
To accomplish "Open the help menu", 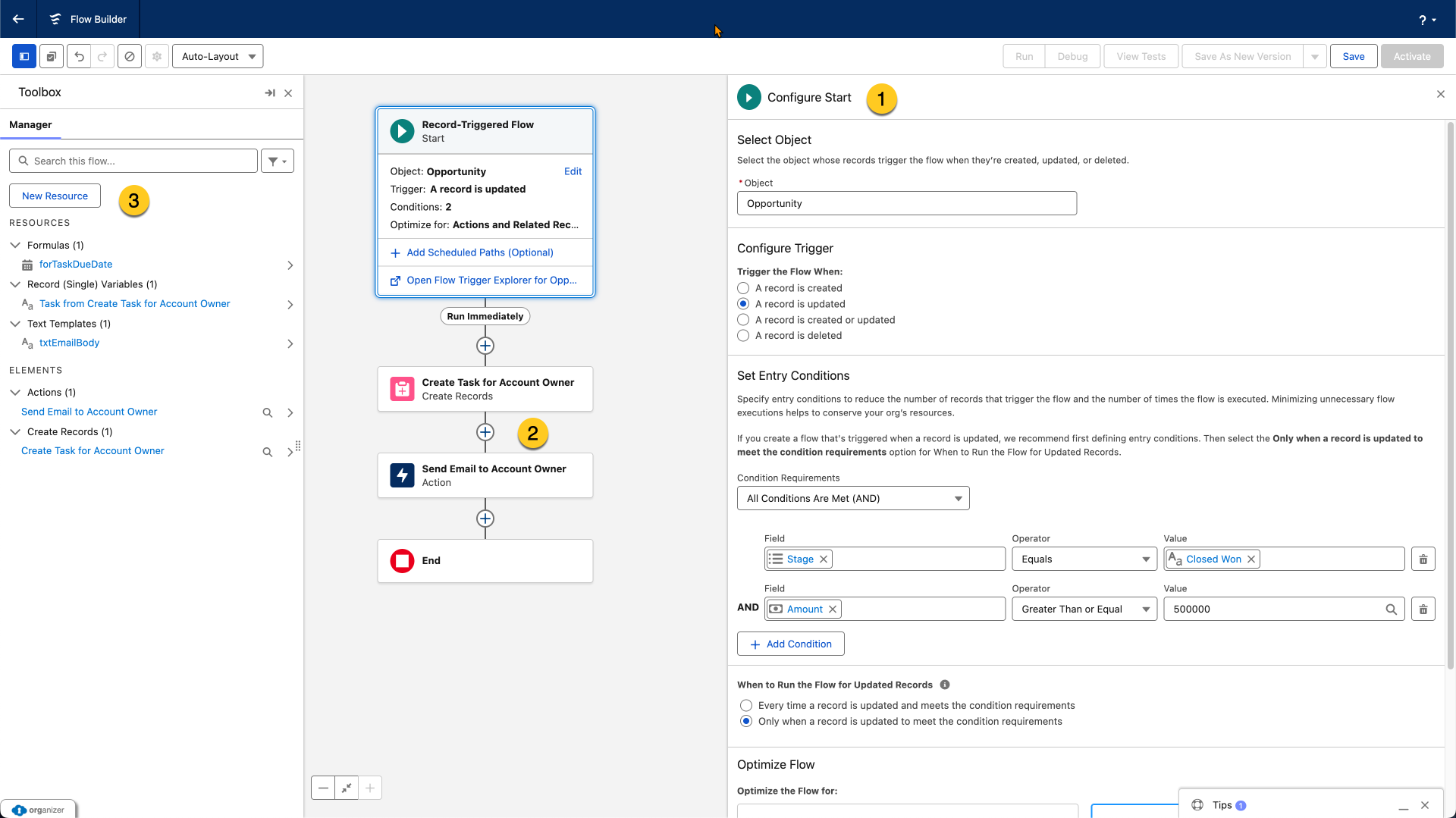I will tap(1426, 20).
